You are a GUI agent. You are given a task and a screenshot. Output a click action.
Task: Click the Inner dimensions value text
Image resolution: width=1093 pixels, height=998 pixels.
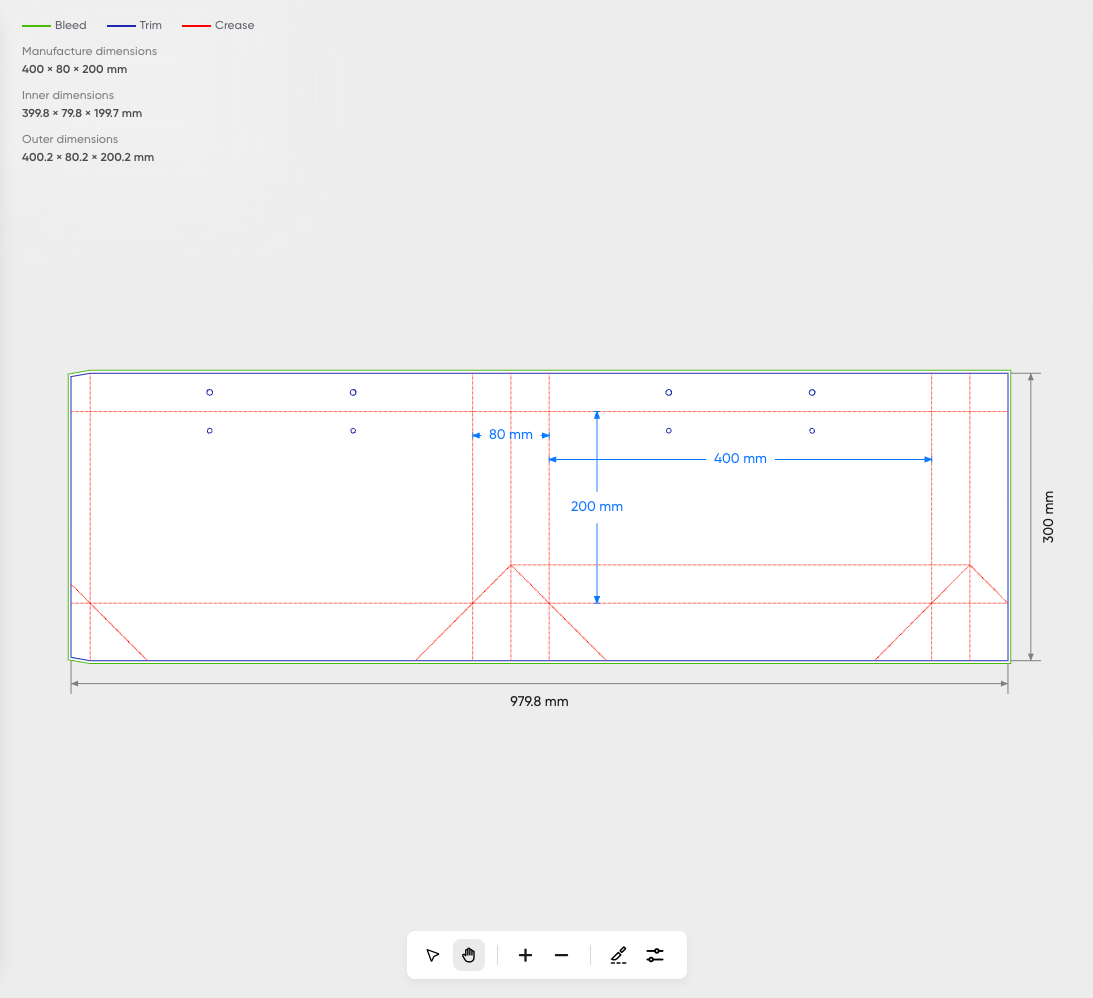click(x=82, y=113)
